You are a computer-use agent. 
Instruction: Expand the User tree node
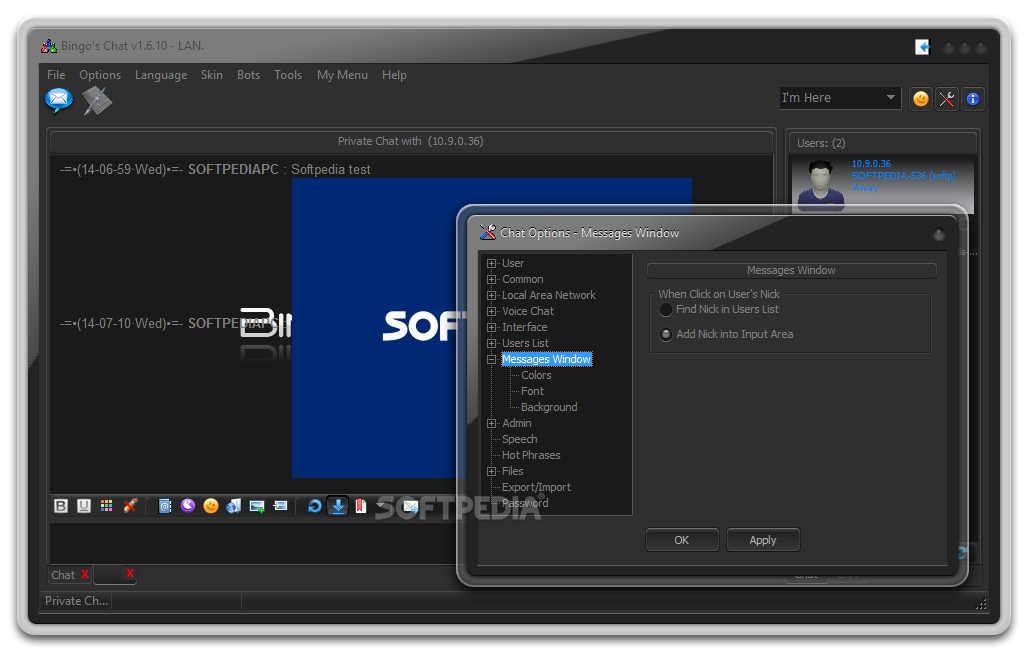(492, 264)
